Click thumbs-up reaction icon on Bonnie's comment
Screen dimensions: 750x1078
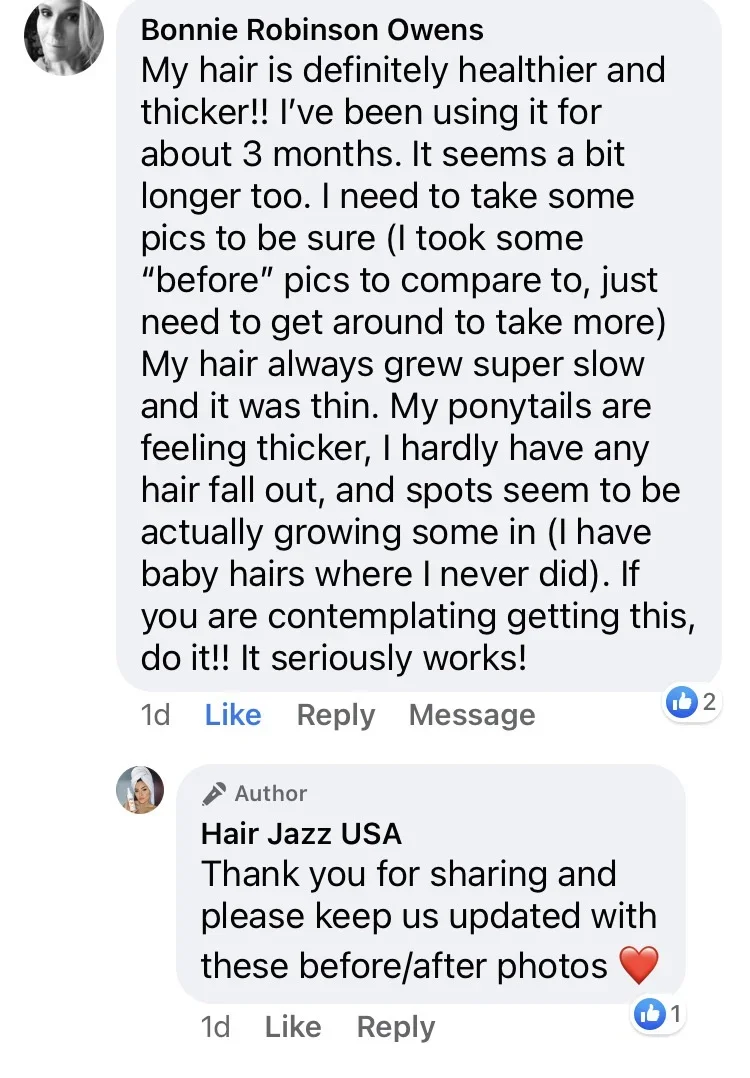681,703
